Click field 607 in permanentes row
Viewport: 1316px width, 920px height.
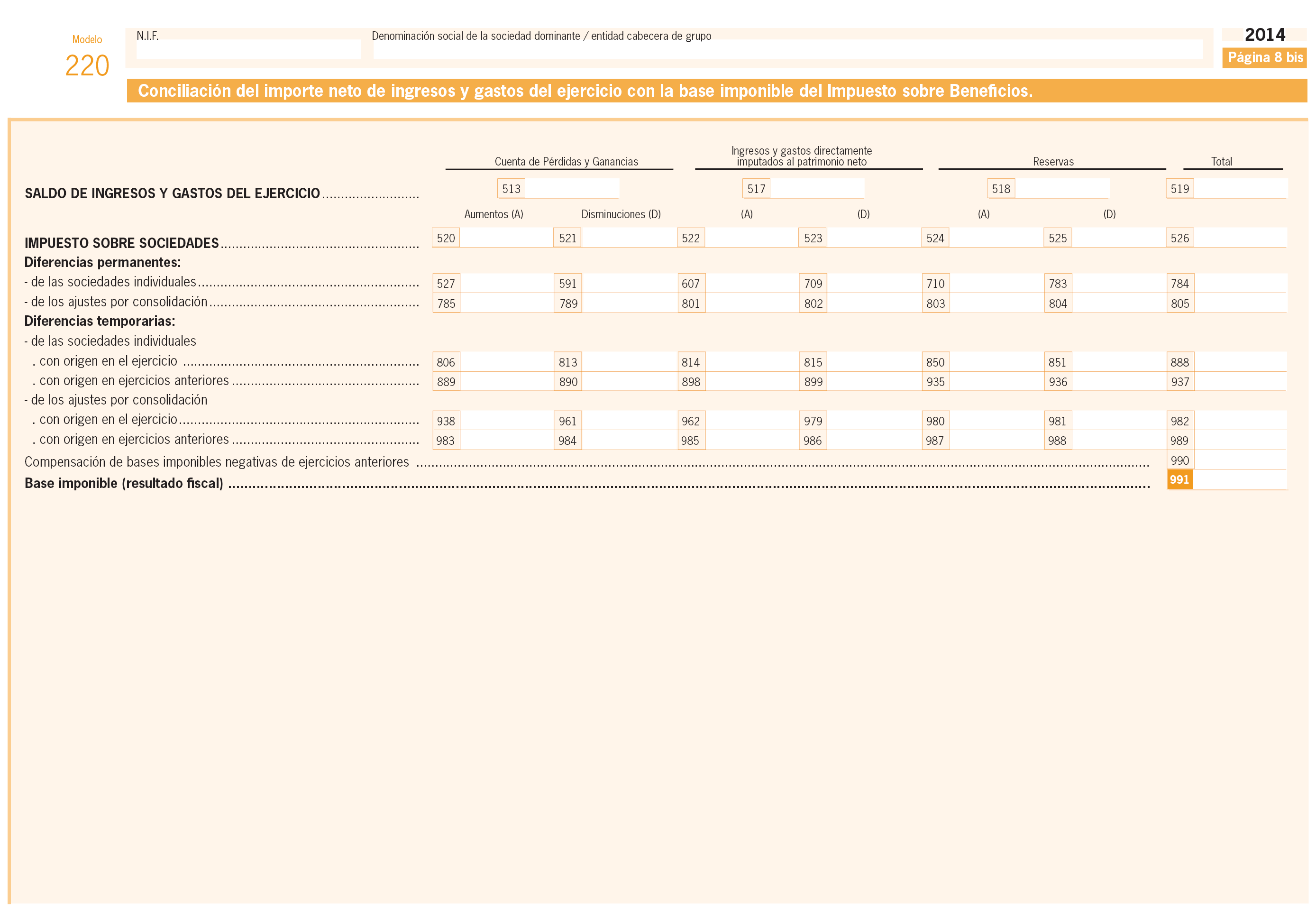(x=752, y=283)
